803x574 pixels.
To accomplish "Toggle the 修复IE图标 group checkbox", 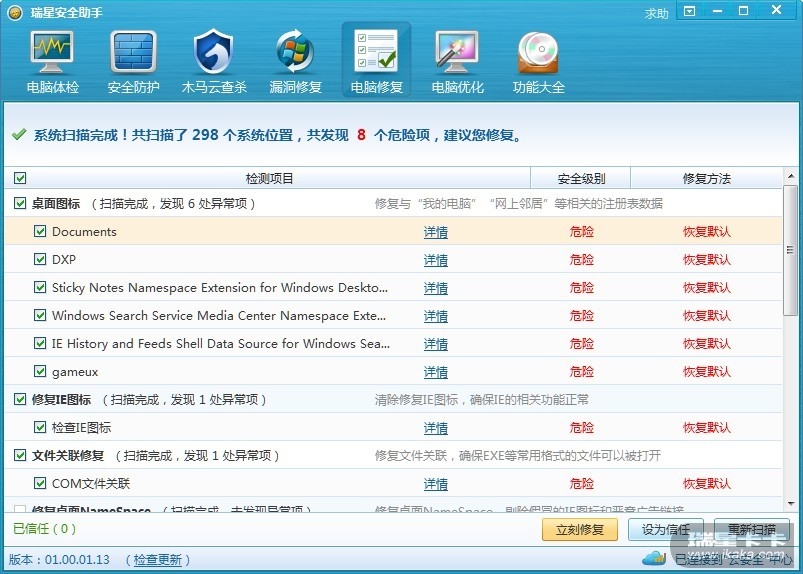I will 20,399.
